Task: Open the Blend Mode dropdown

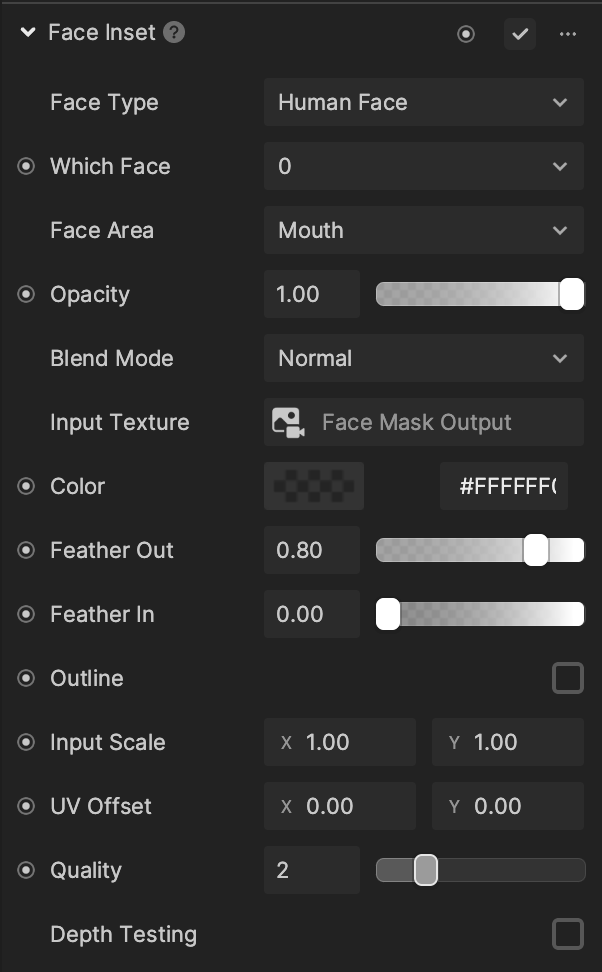Action: click(423, 358)
